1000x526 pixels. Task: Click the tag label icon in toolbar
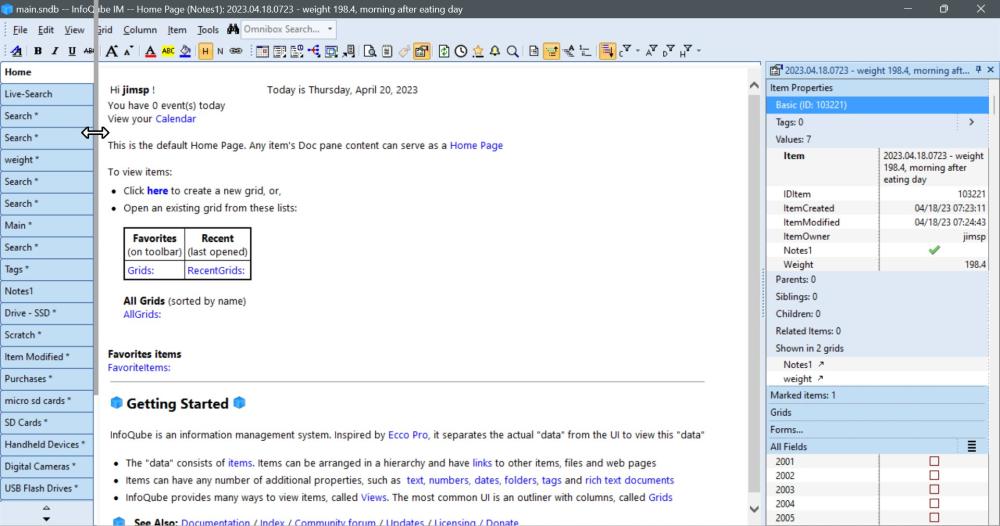point(404,51)
